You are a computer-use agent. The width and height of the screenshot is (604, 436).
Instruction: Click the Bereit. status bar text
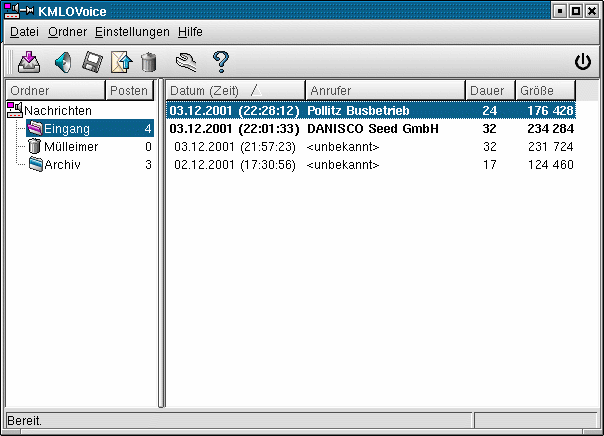(x=24, y=421)
